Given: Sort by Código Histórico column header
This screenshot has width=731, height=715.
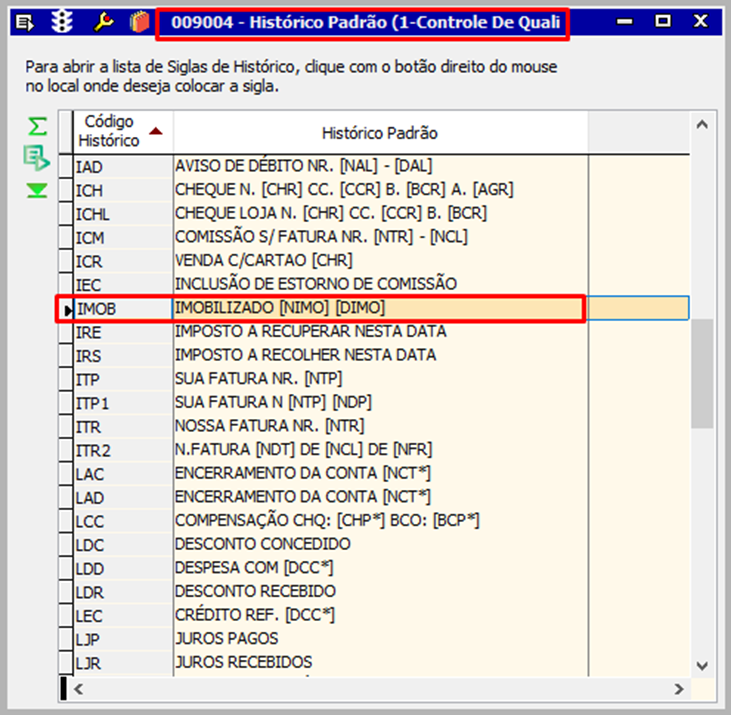Looking at the screenshot, I should [123, 131].
